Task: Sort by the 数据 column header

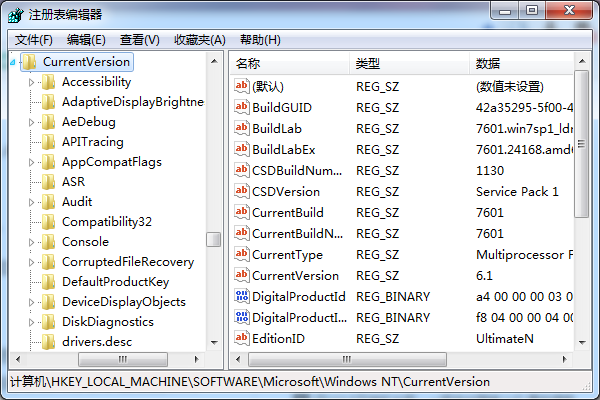Action: click(522, 63)
